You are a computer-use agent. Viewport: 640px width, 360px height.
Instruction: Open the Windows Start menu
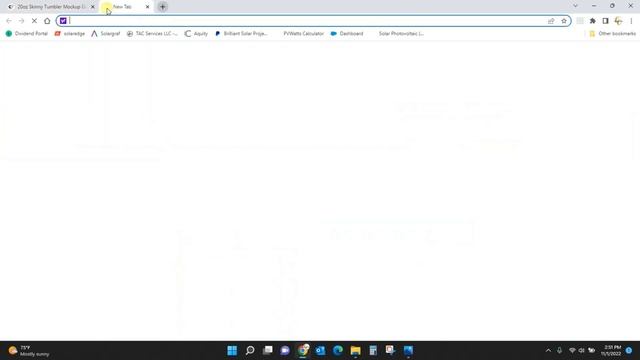pyautogui.click(x=232, y=350)
